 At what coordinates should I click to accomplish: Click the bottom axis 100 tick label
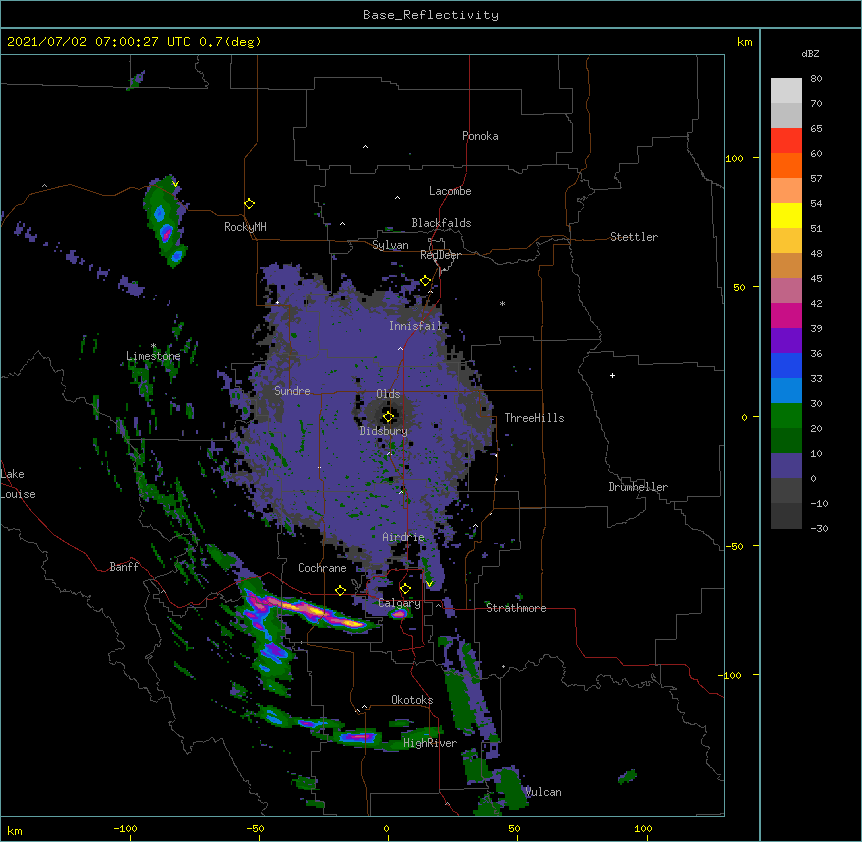coord(643,828)
